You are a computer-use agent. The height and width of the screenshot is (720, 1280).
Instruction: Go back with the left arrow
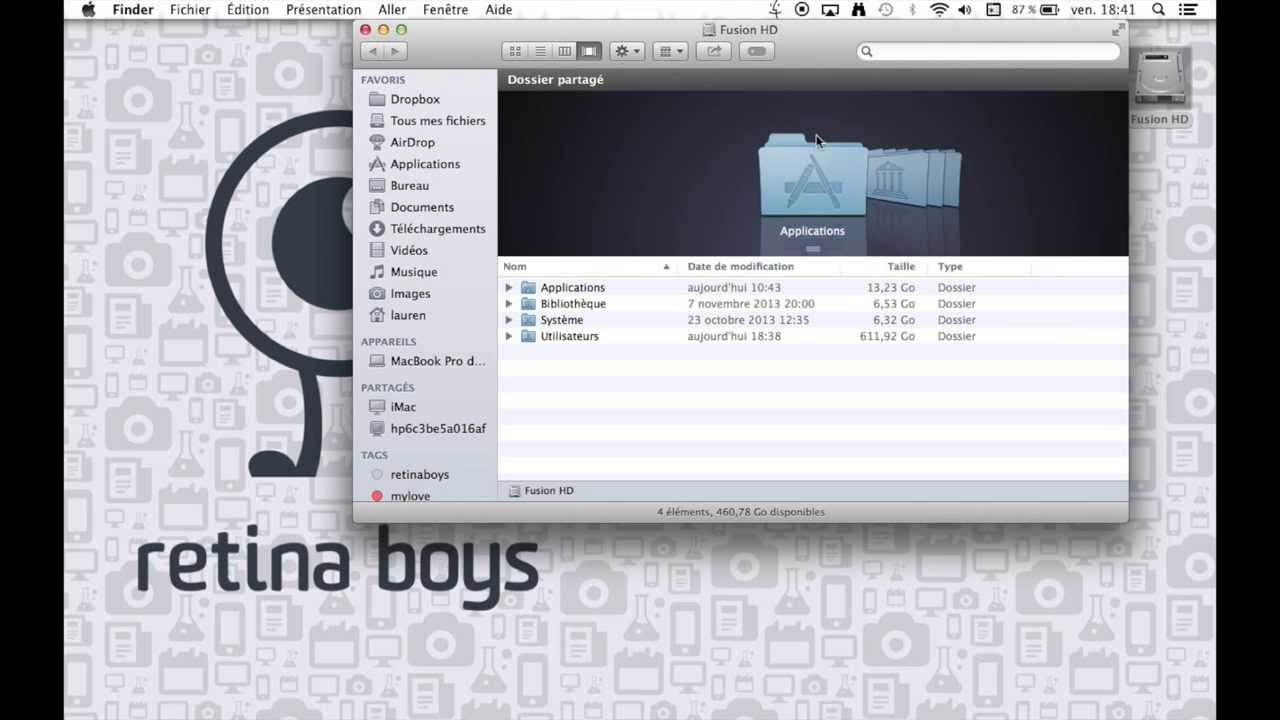coord(373,51)
